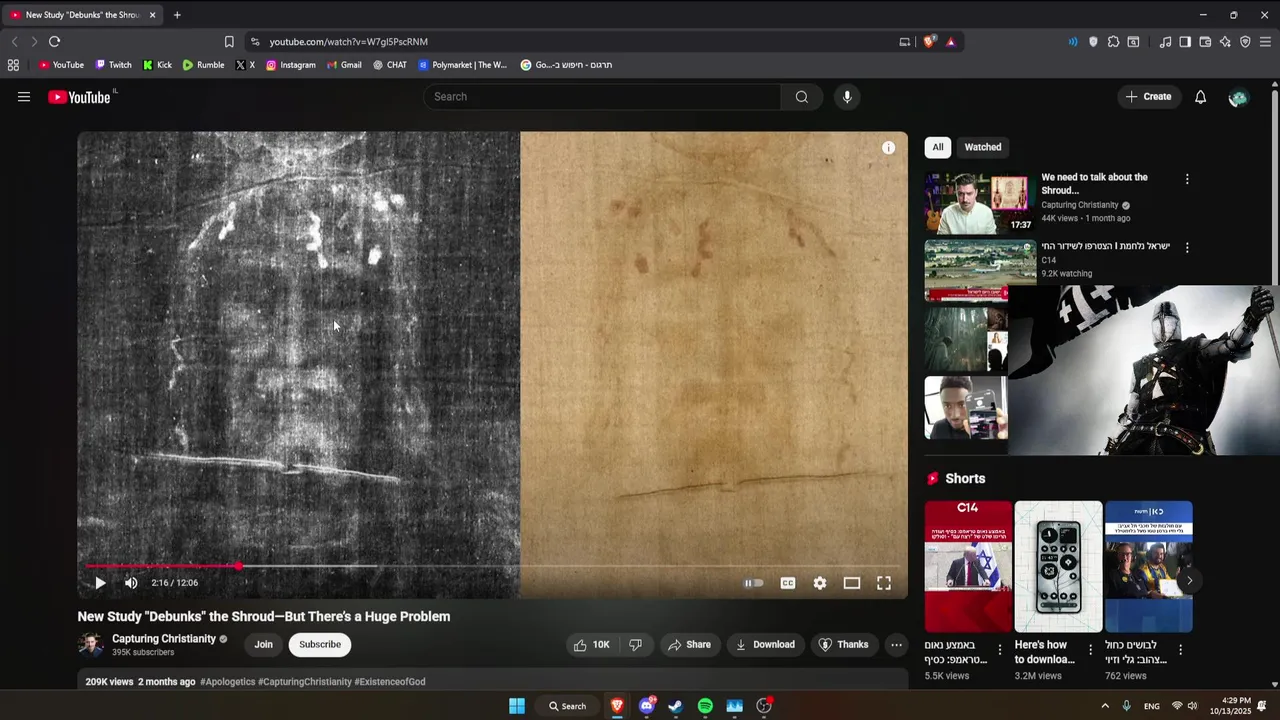The width and height of the screenshot is (1280, 720).
Task: Click the #Apologetics hashtag
Action: pos(227,682)
